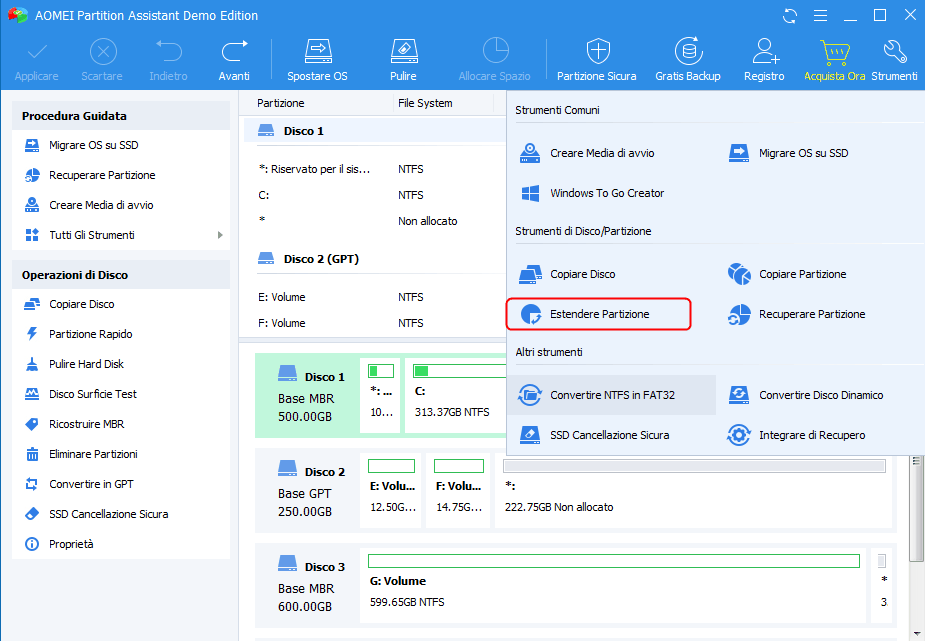Open the hamburger menu in the title bar
This screenshot has width=925, height=641.
tap(820, 16)
